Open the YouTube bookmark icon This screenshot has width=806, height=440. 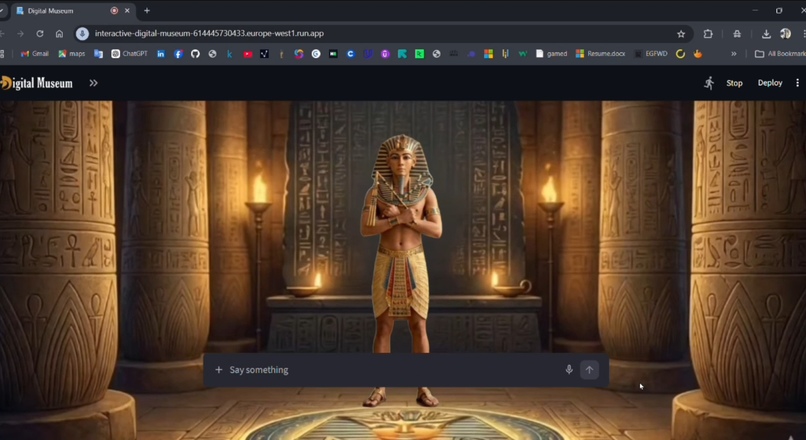[x=248, y=53]
